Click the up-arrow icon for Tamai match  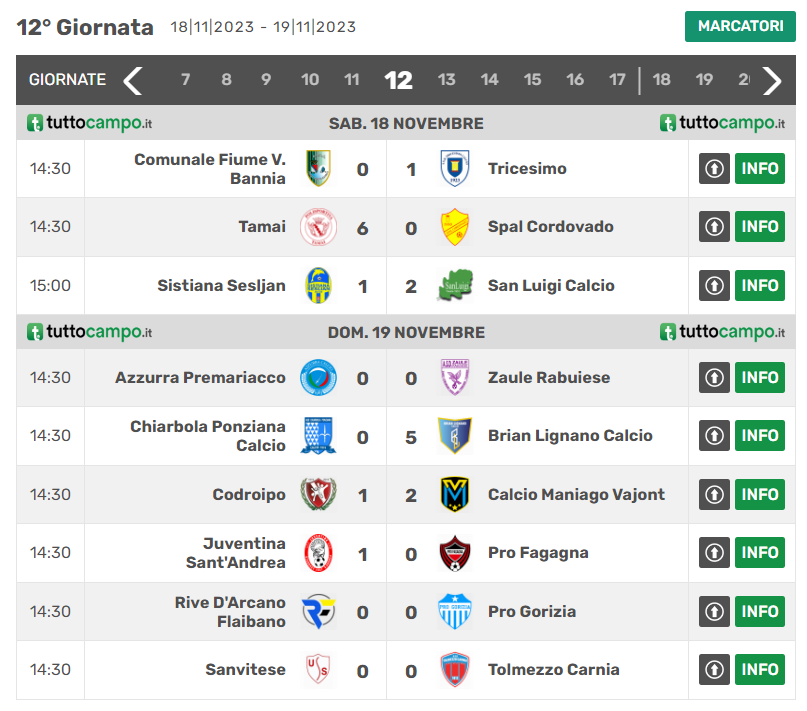[714, 227]
